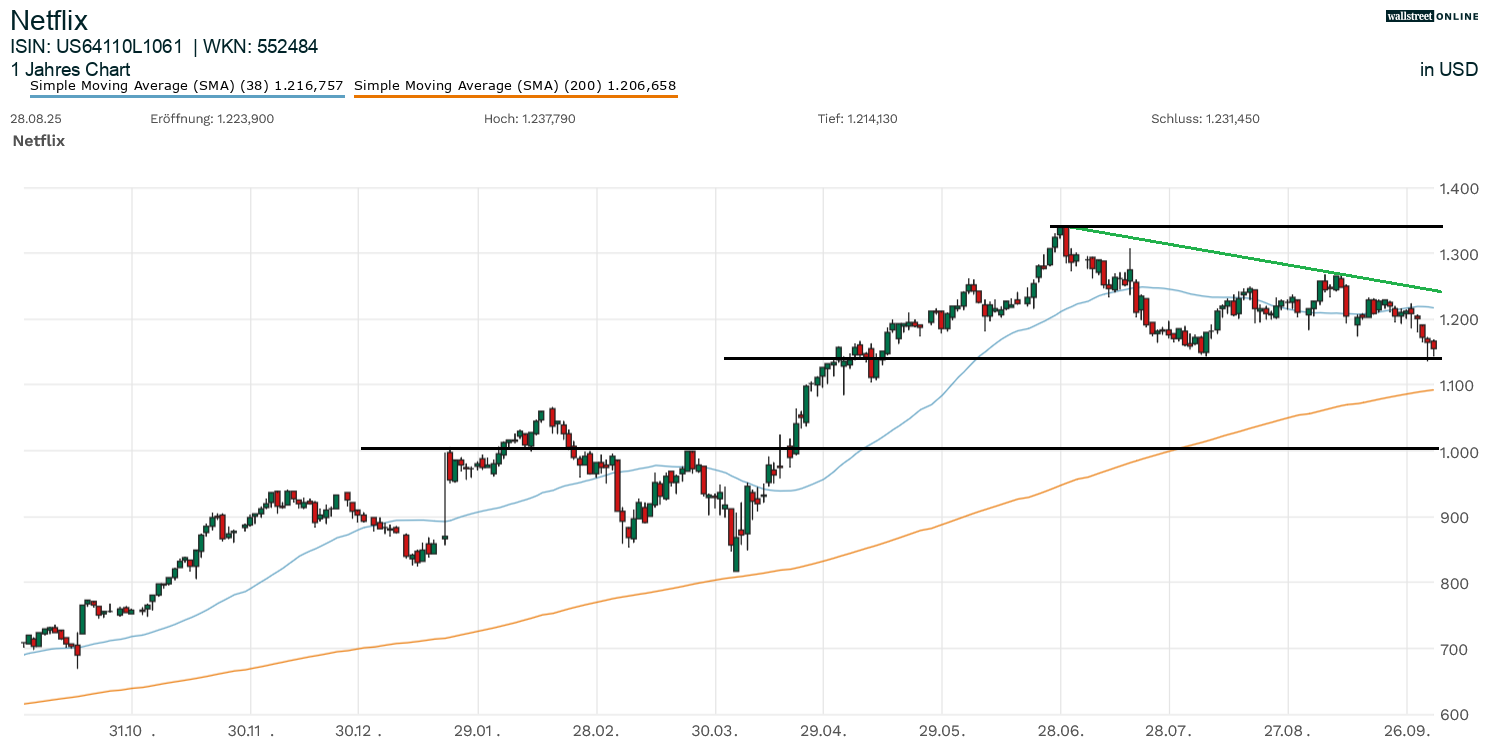The width and height of the screenshot is (1490, 744).
Task: Click the Hoch high price value
Action: pos(548,119)
